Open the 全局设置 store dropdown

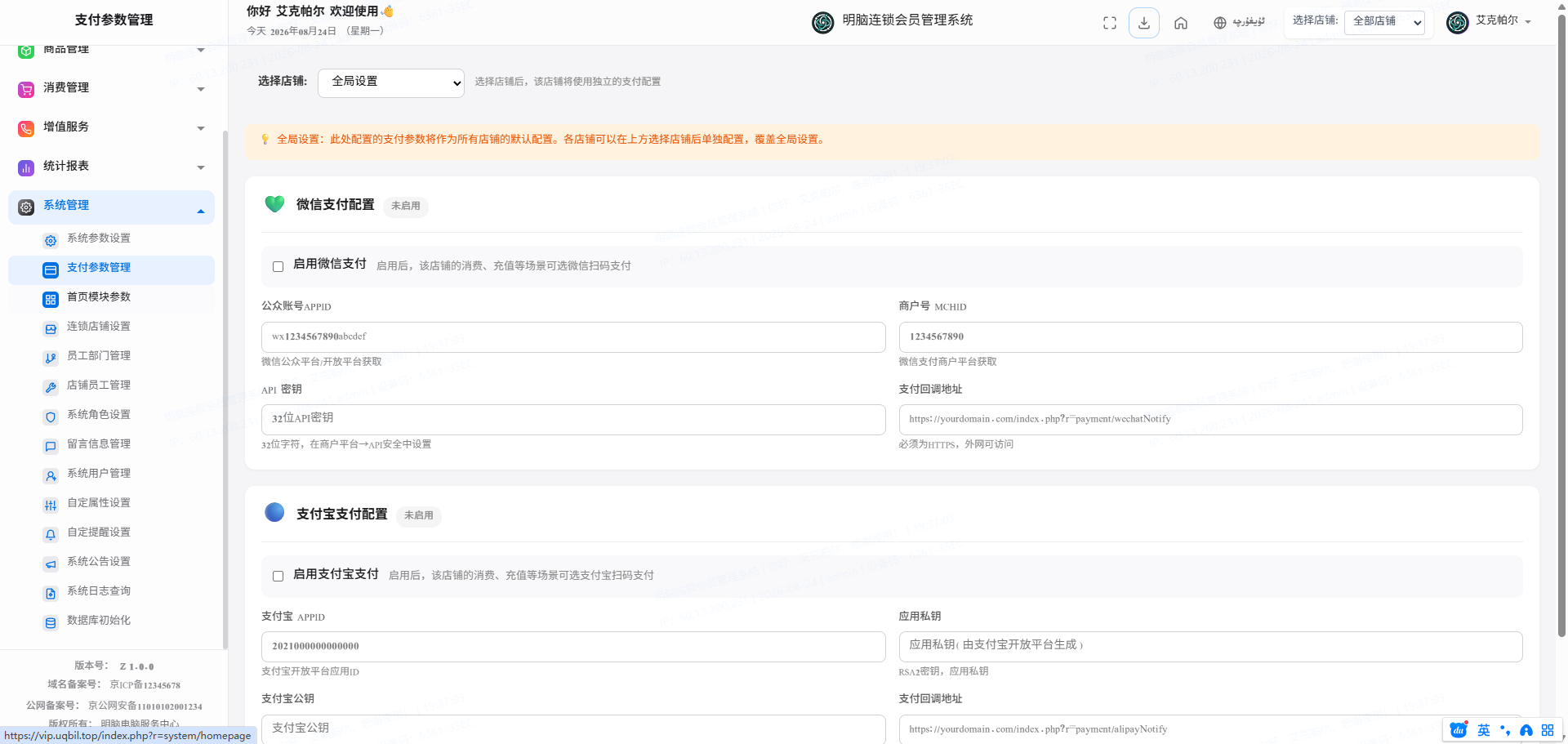391,82
